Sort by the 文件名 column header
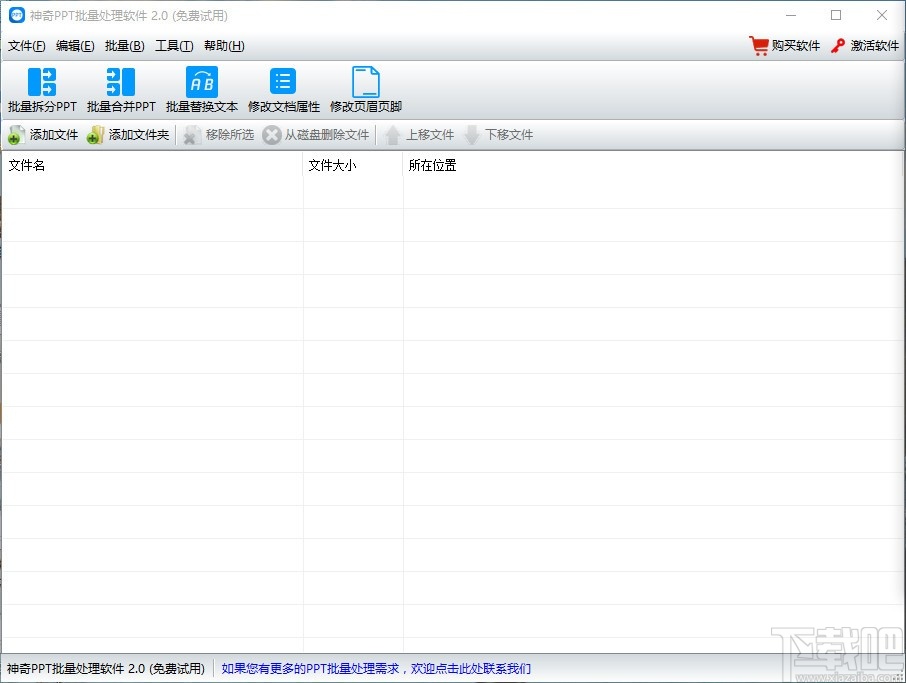The width and height of the screenshot is (906, 683). (152, 165)
